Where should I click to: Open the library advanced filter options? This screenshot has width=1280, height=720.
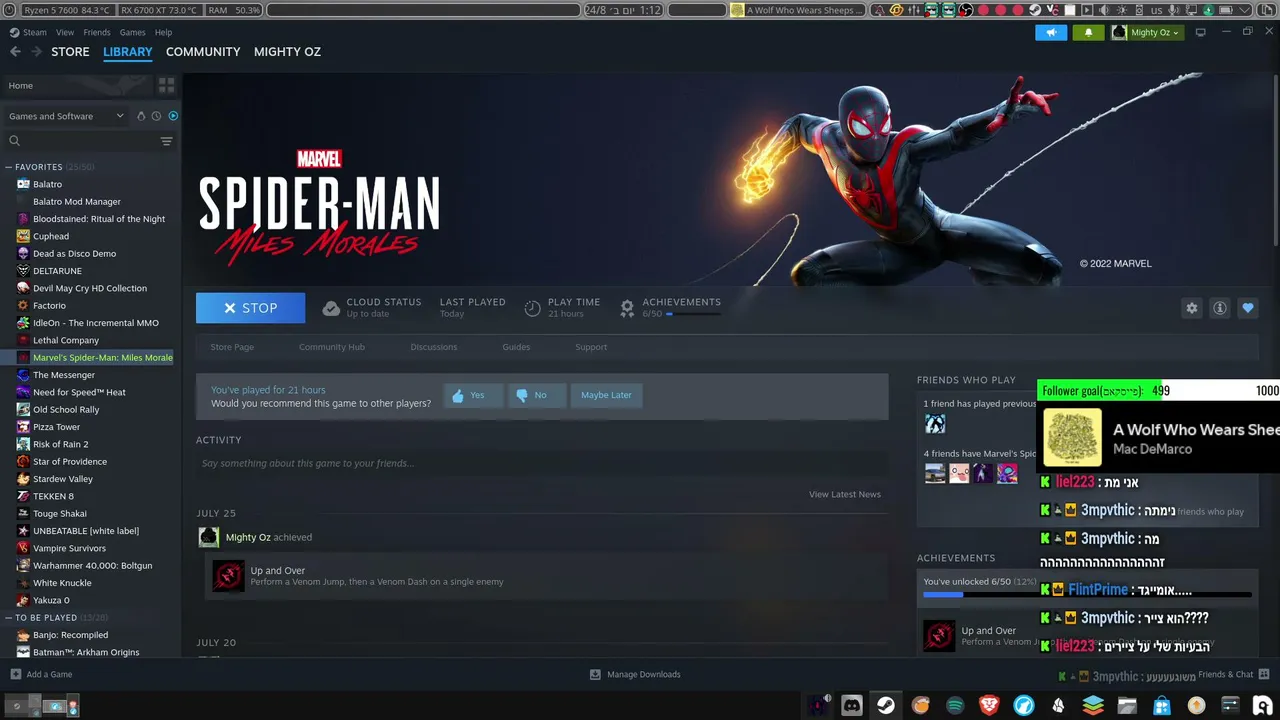[x=166, y=141]
